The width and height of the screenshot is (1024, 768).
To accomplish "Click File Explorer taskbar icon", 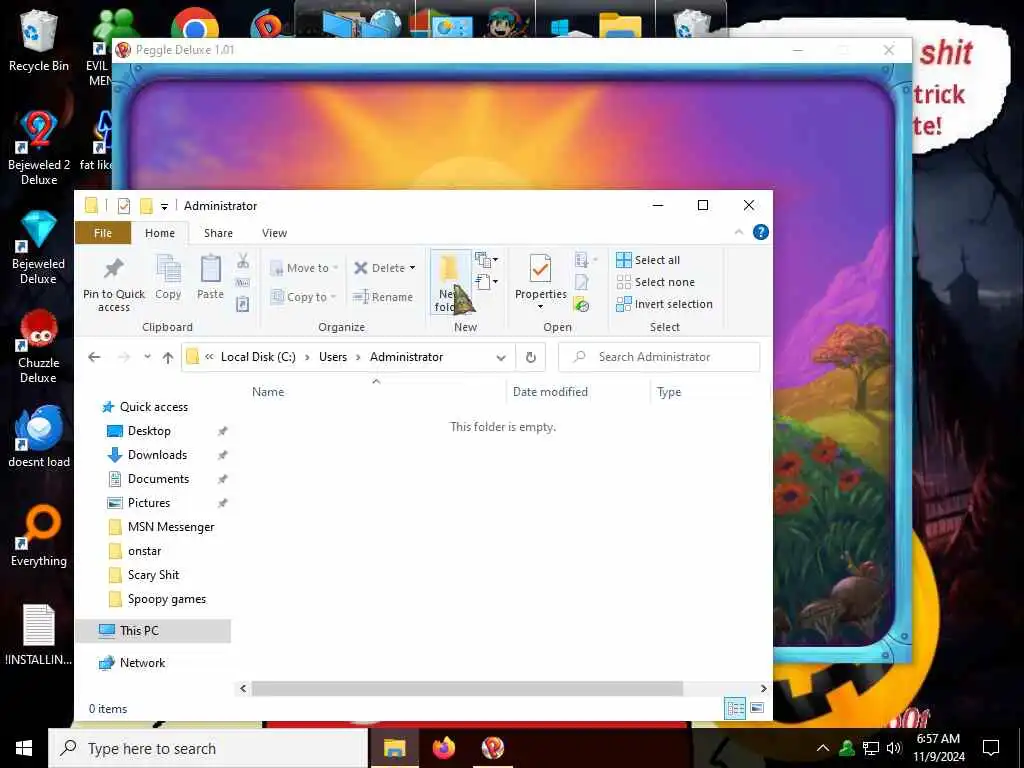I will pyautogui.click(x=394, y=748).
